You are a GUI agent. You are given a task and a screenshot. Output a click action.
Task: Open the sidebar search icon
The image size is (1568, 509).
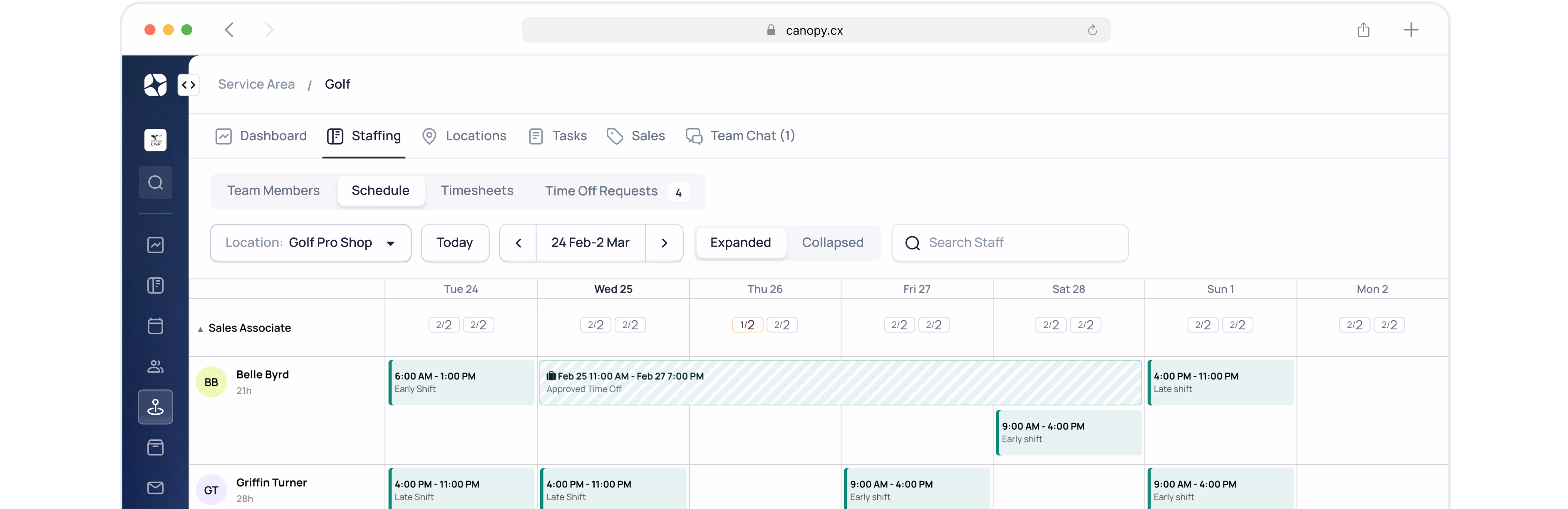[x=155, y=183]
